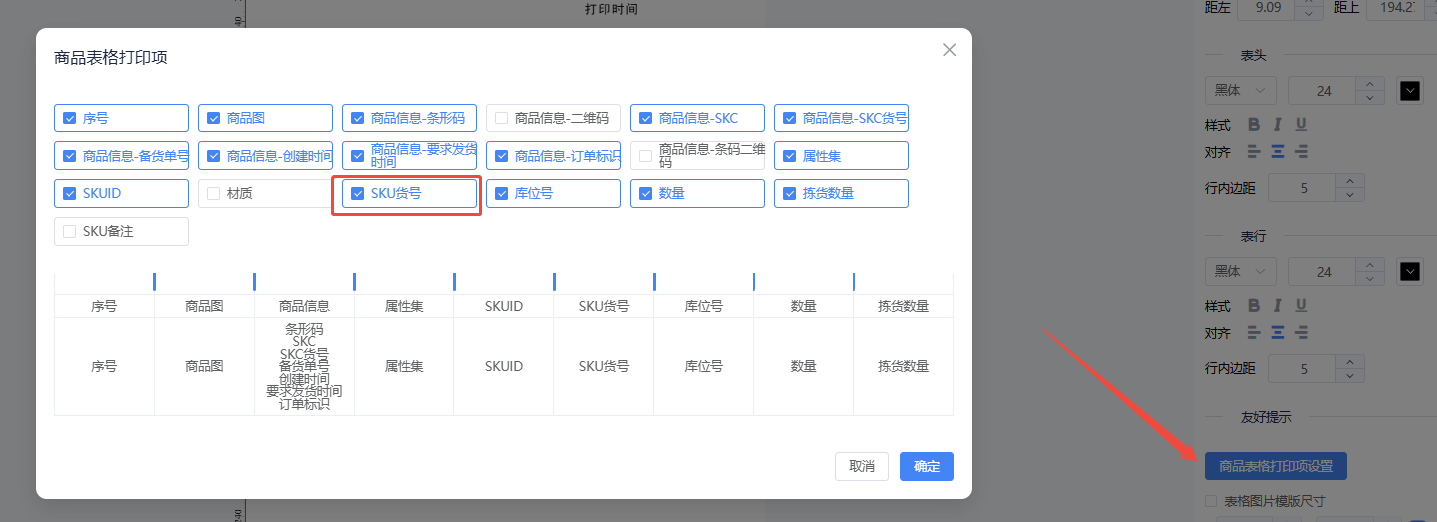Toggle bold icon in the 表行 style row
Viewport: 1437px width, 522px height.
[x=1254, y=306]
